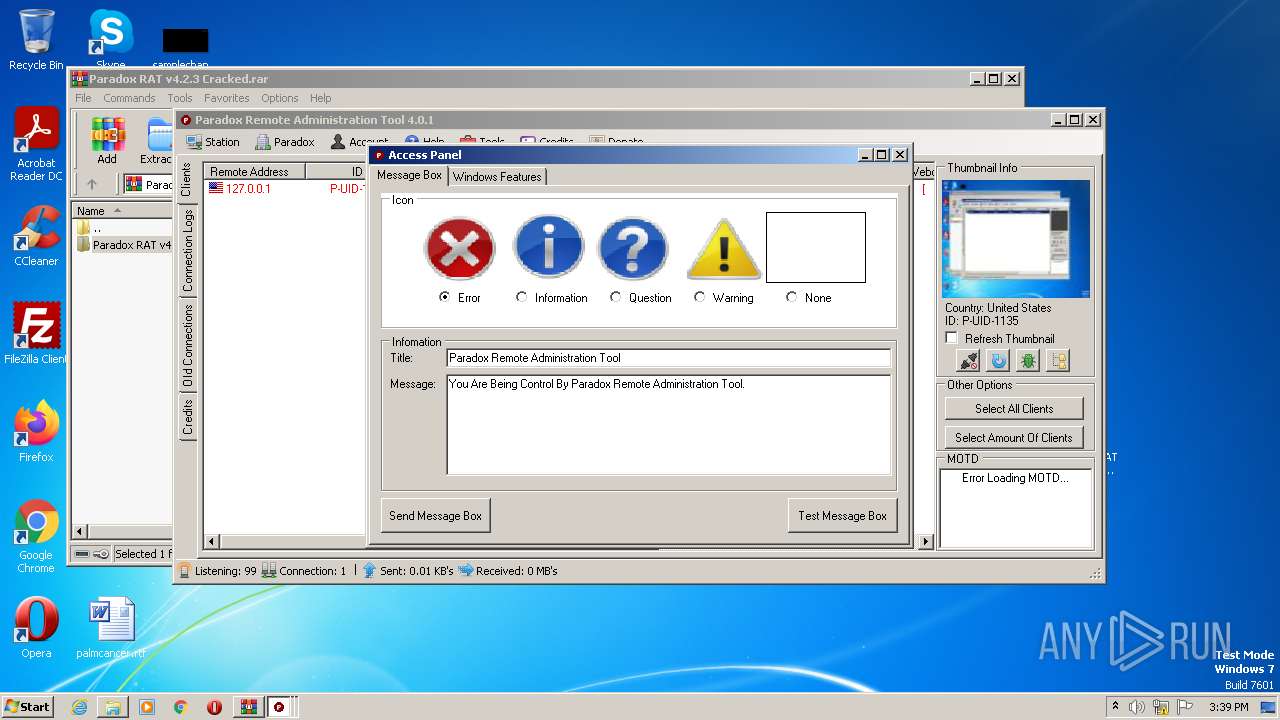
Task: Select the Paradox RAT v4 folder in WinRAR
Action: [x=123, y=245]
